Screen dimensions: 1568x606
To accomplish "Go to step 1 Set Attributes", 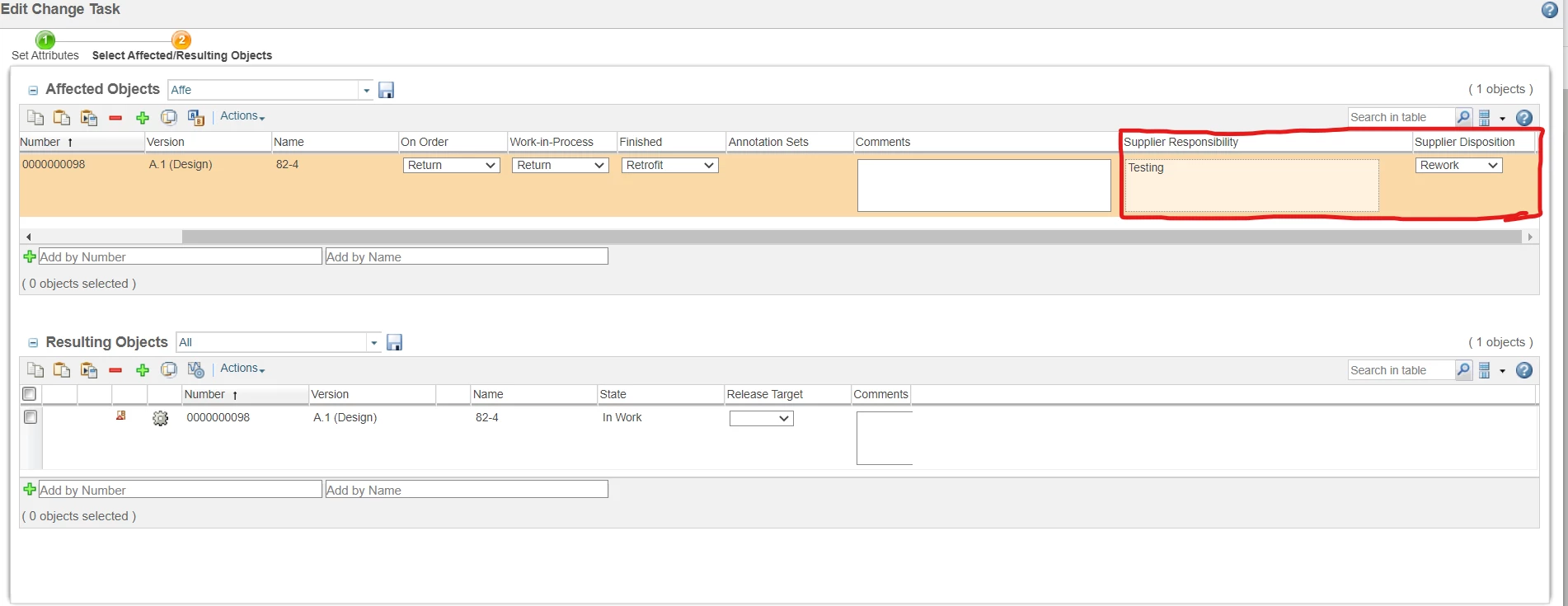I will coord(45,40).
